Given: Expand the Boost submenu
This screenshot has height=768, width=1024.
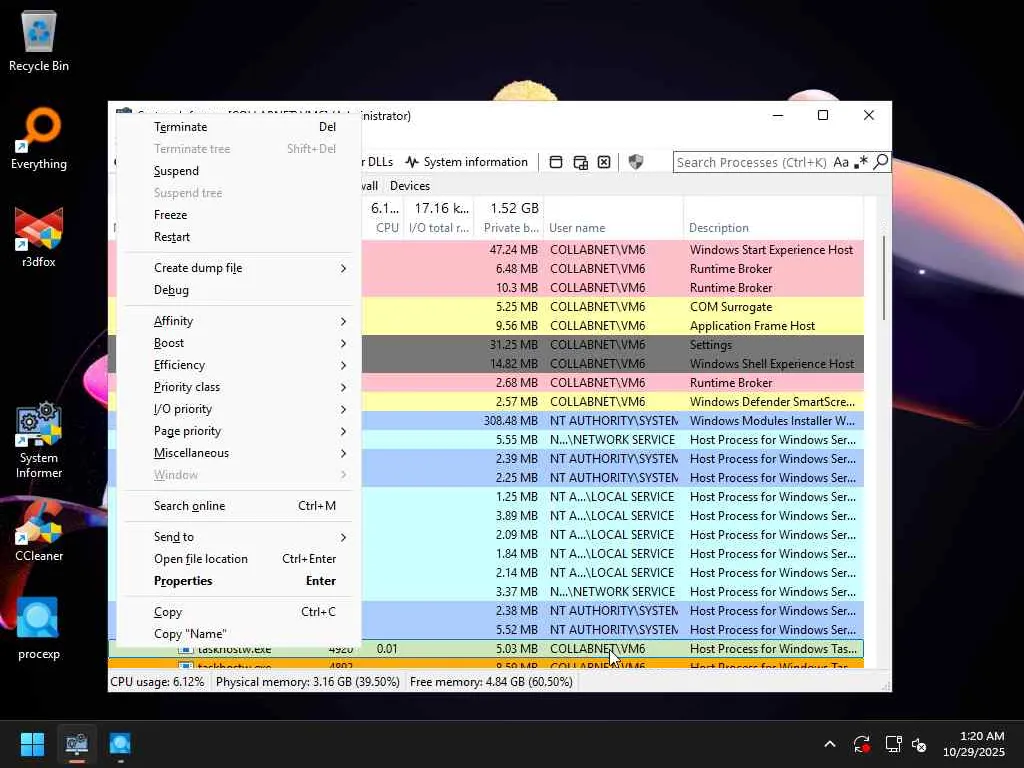Looking at the screenshot, I should [239, 343].
